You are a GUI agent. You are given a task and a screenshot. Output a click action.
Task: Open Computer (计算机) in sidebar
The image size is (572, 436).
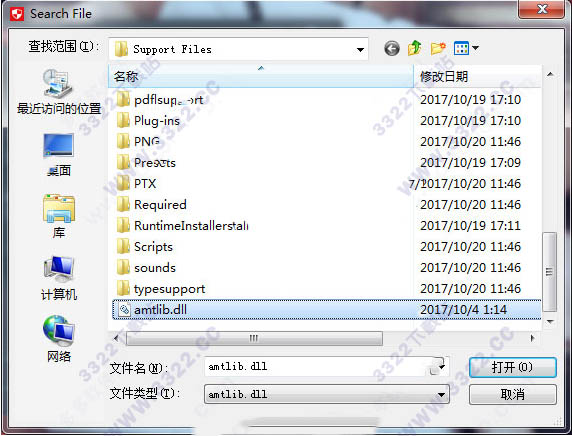click(58, 278)
